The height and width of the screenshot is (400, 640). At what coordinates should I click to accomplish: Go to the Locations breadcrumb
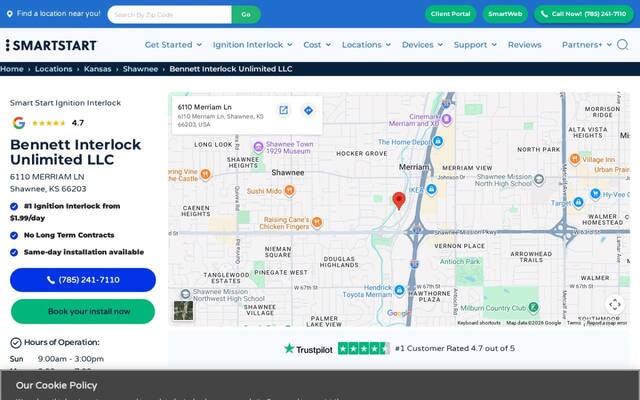53,69
